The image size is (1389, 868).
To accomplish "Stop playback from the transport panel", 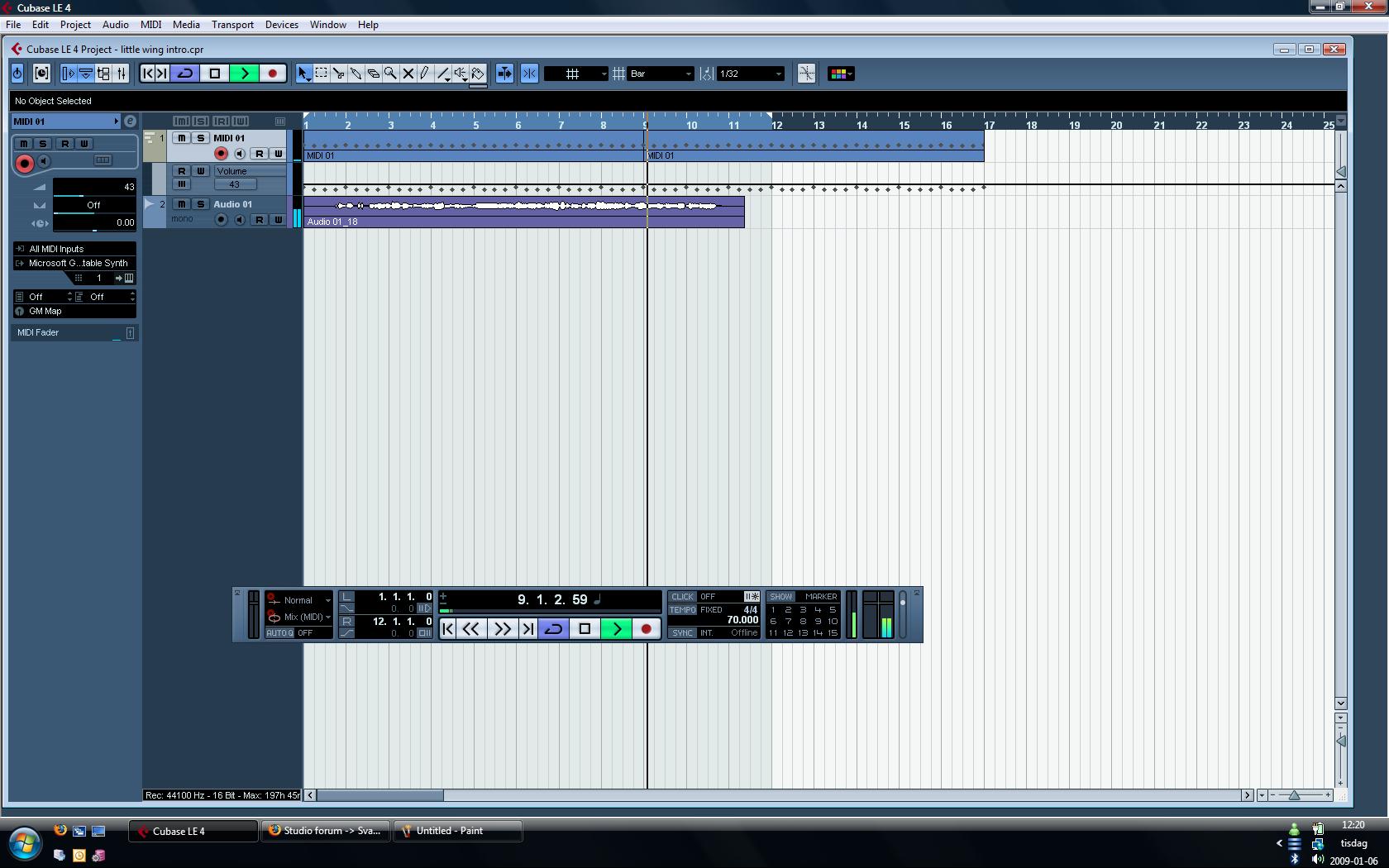I will click(x=585, y=629).
